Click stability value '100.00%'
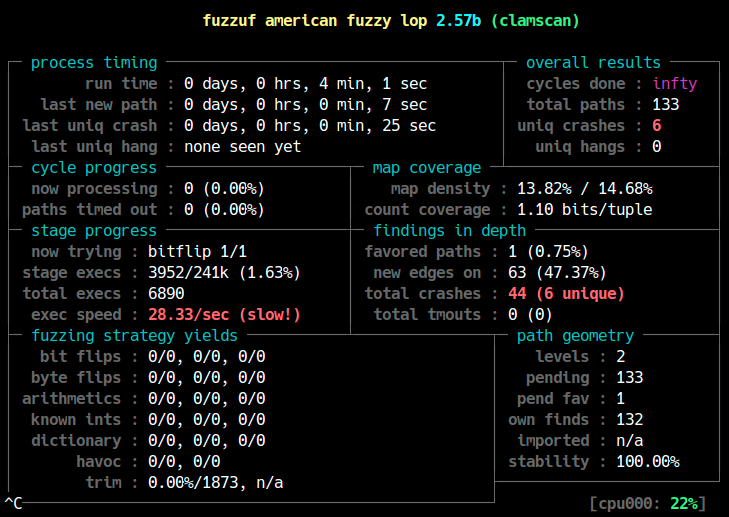 pyautogui.click(x=648, y=462)
